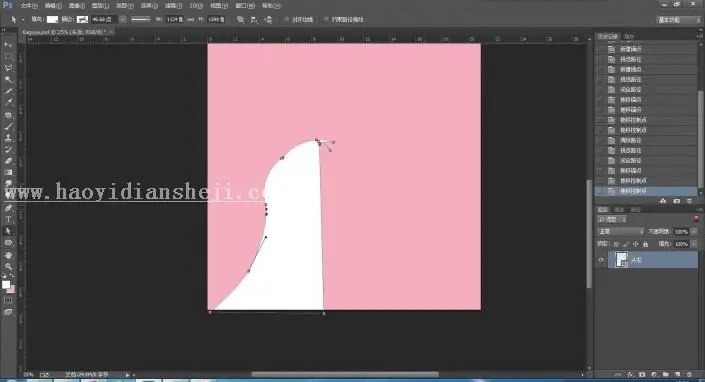Toggle 约束路径拖动 constrain path checkbox
The height and width of the screenshot is (382, 705).
pos(326,19)
